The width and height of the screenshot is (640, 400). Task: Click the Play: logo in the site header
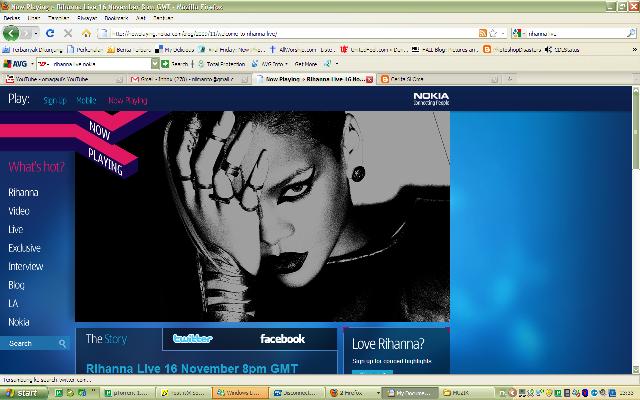[x=19, y=99]
